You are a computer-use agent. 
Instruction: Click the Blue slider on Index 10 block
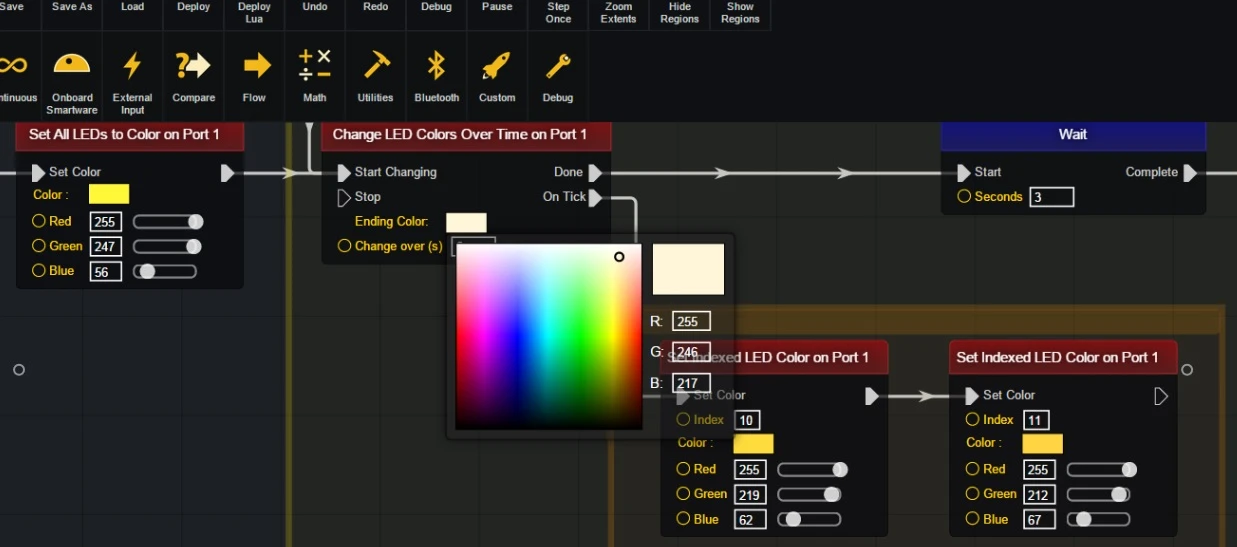coord(809,519)
